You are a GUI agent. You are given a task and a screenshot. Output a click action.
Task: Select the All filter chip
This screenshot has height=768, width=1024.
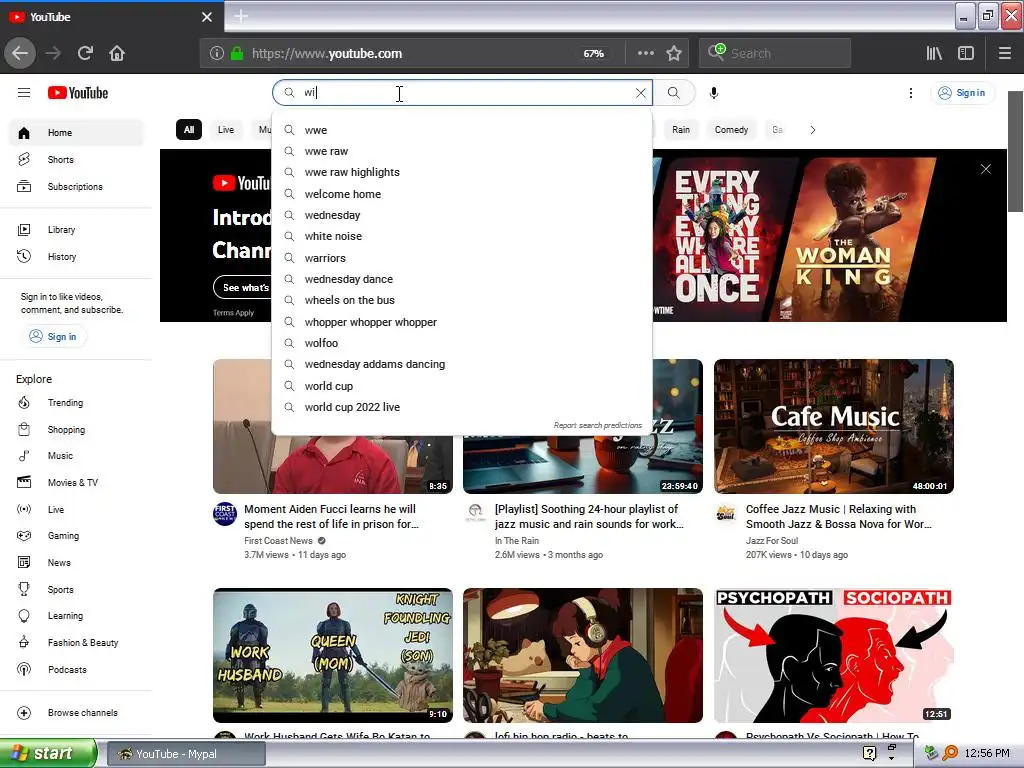(189, 129)
